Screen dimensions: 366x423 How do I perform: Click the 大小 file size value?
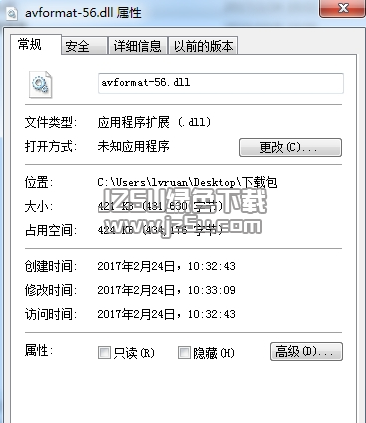click(161, 207)
